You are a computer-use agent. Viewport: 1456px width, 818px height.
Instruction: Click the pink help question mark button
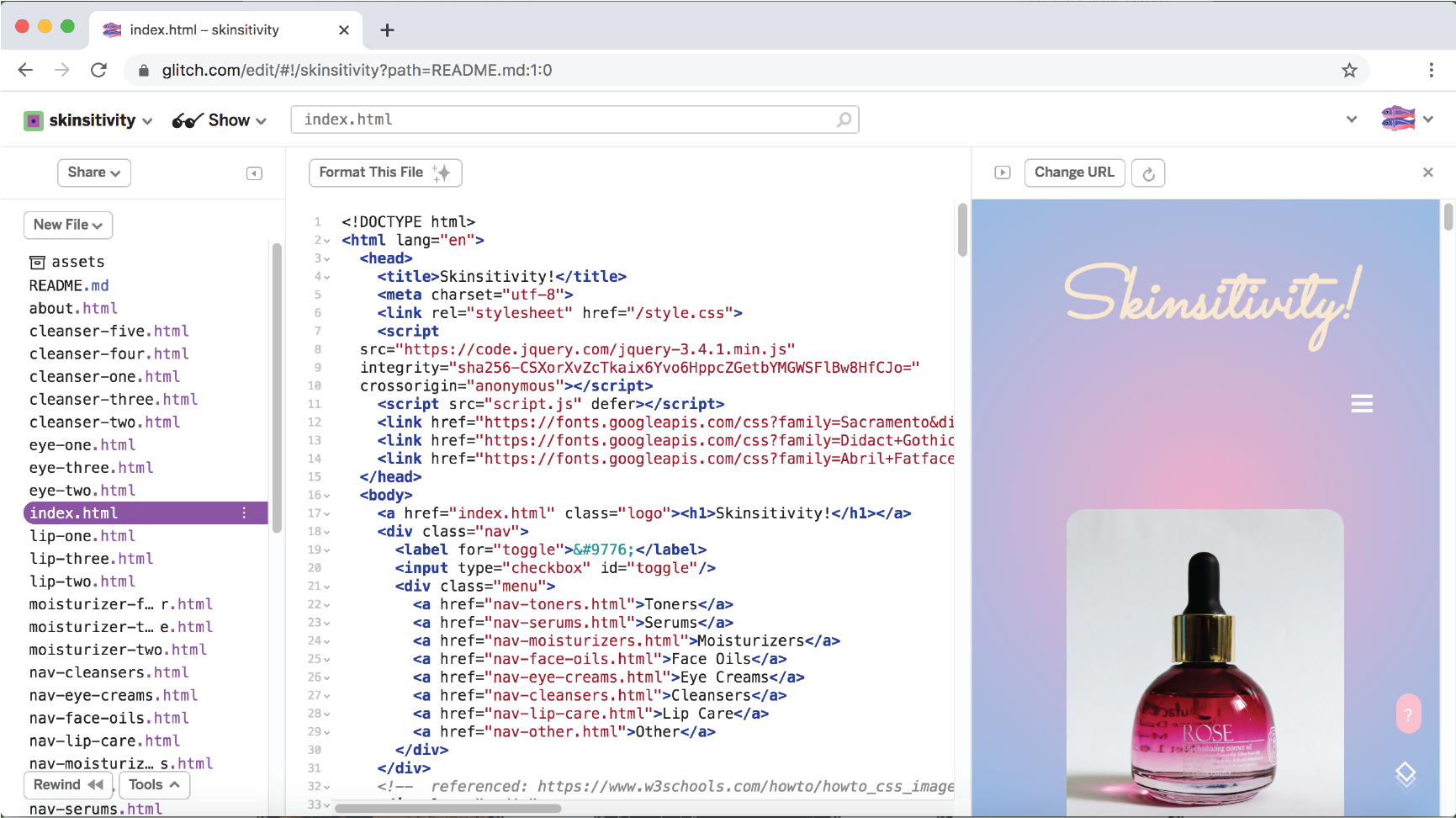[1408, 714]
